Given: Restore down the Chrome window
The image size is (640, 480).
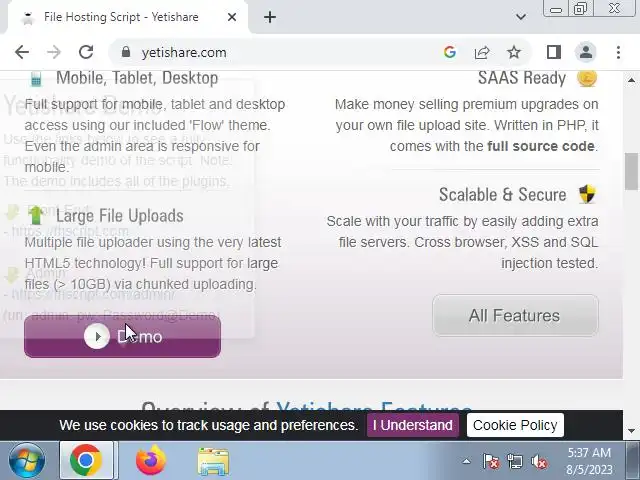Looking at the screenshot, I should point(580,9).
